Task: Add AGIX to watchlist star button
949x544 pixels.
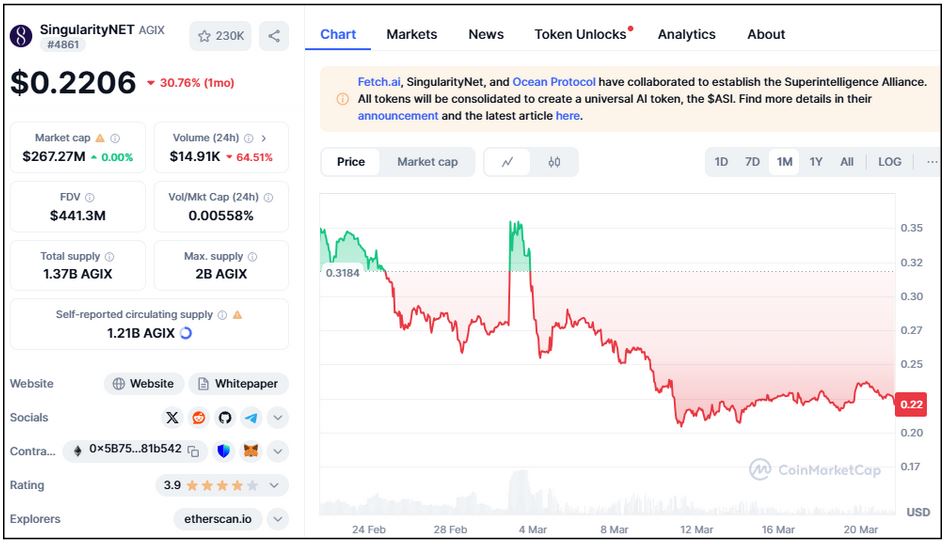Action: [221, 36]
